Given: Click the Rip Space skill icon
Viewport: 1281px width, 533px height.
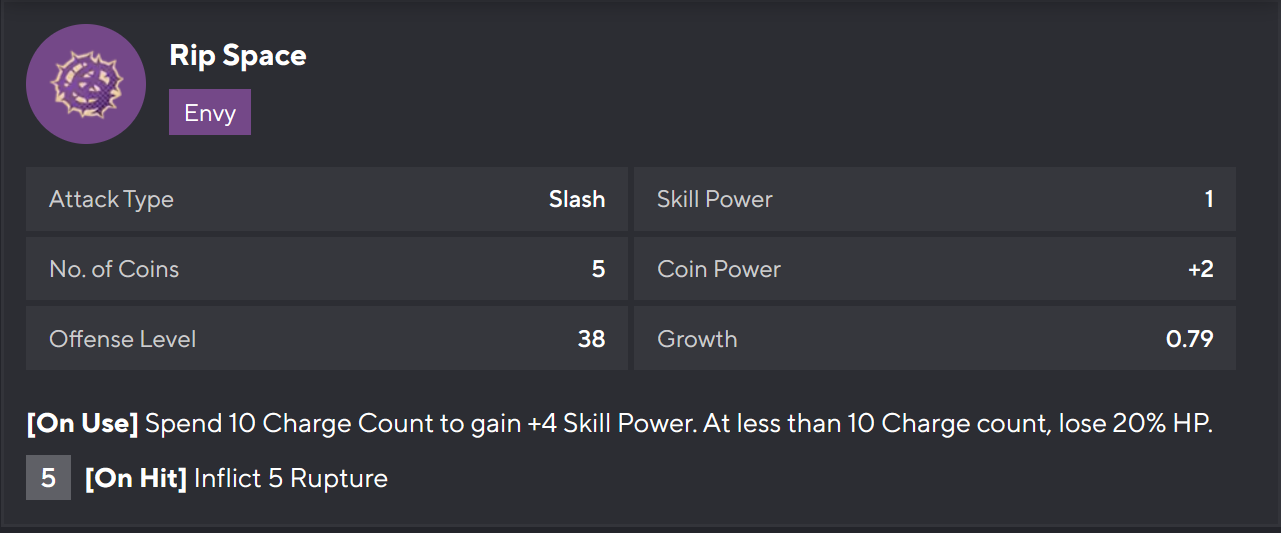Looking at the screenshot, I should pos(86,84).
